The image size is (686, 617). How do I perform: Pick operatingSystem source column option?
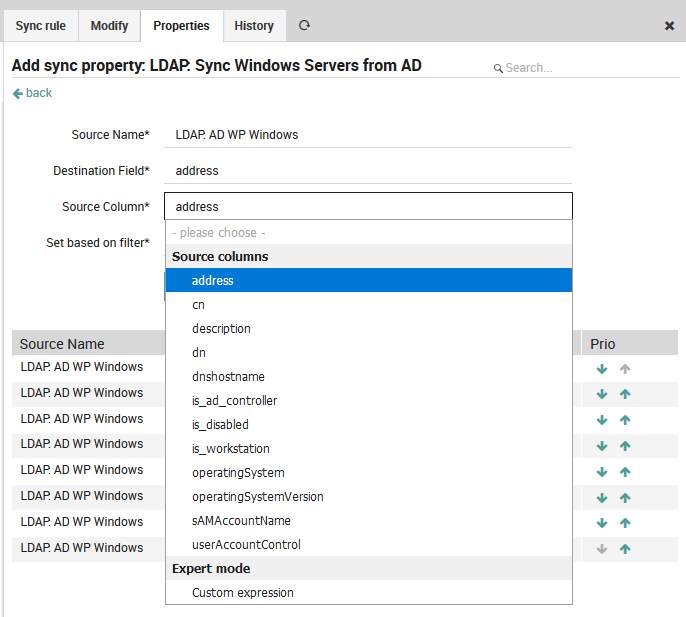pos(238,473)
